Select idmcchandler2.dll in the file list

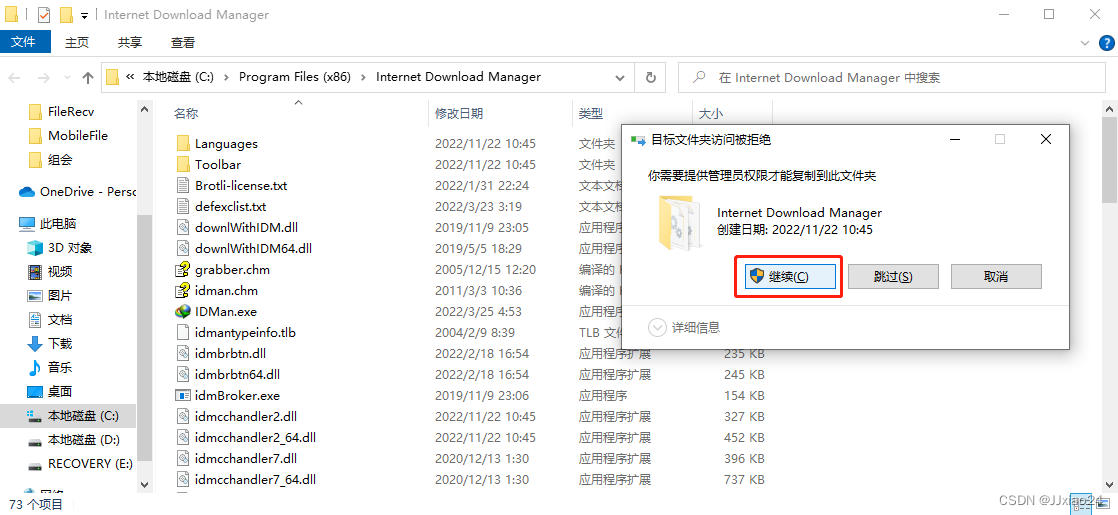[246, 417]
